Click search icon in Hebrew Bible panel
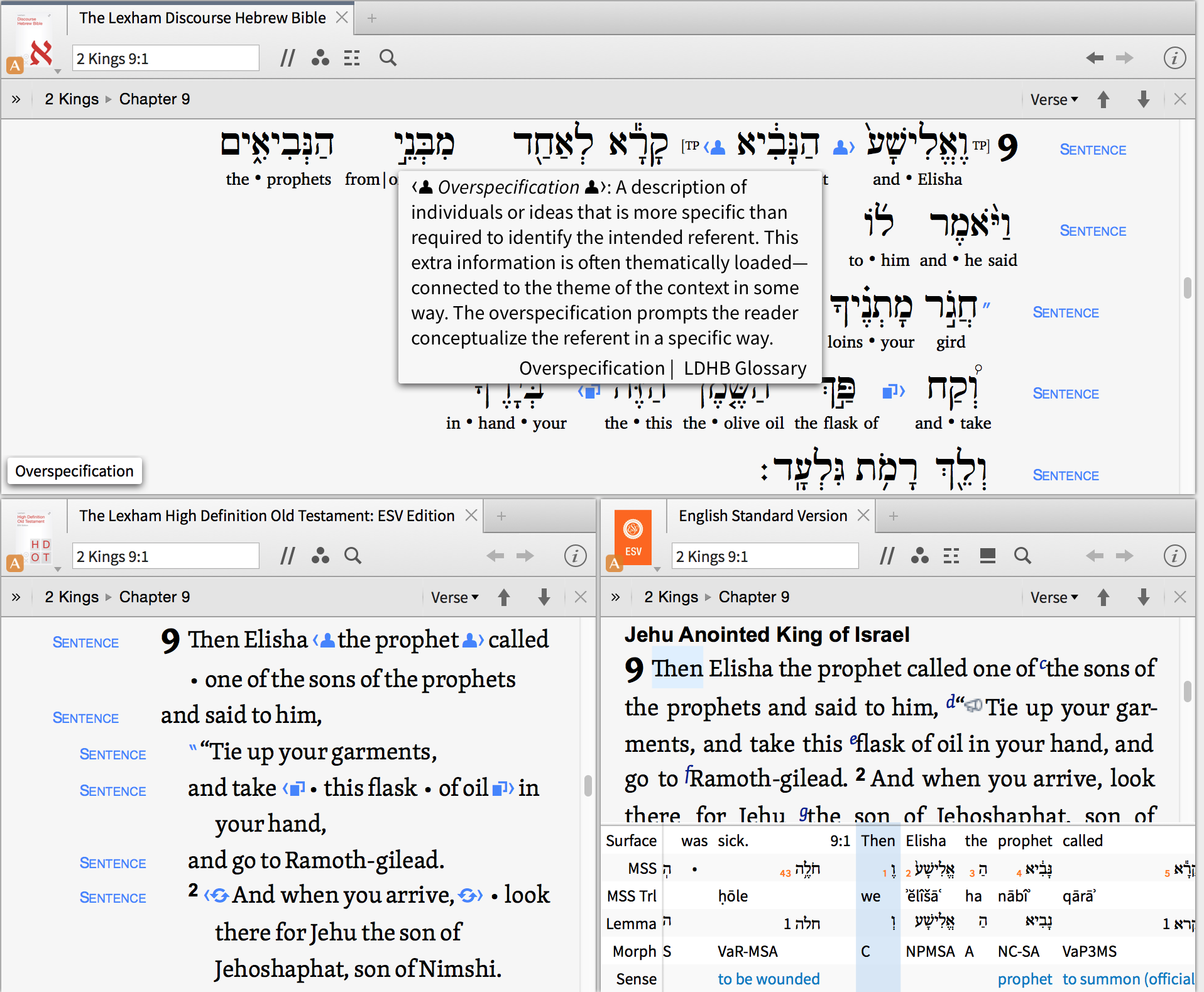This screenshot has height=992, width=1204. point(388,58)
